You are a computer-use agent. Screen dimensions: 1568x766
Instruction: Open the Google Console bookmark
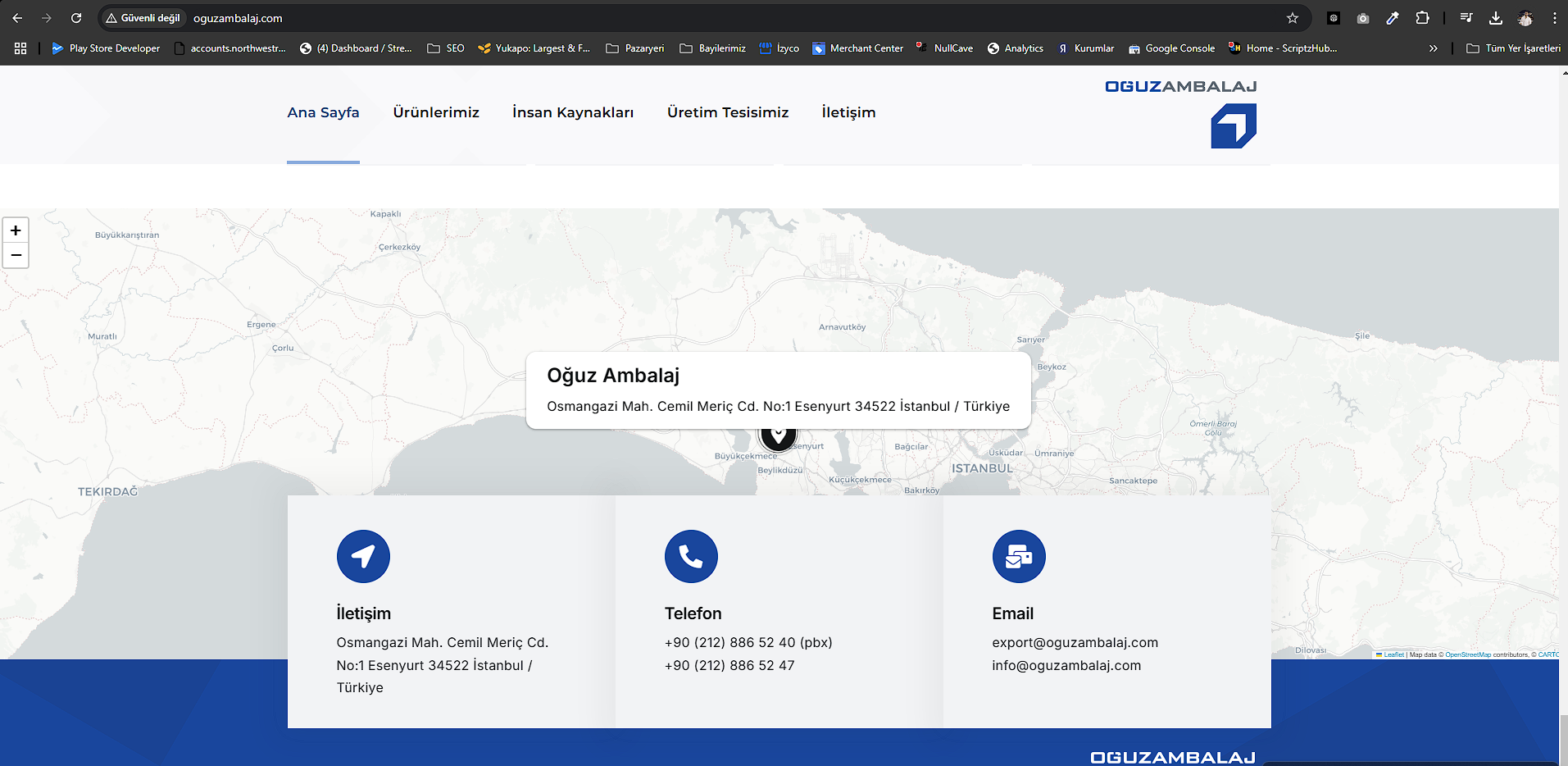(x=1172, y=48)
